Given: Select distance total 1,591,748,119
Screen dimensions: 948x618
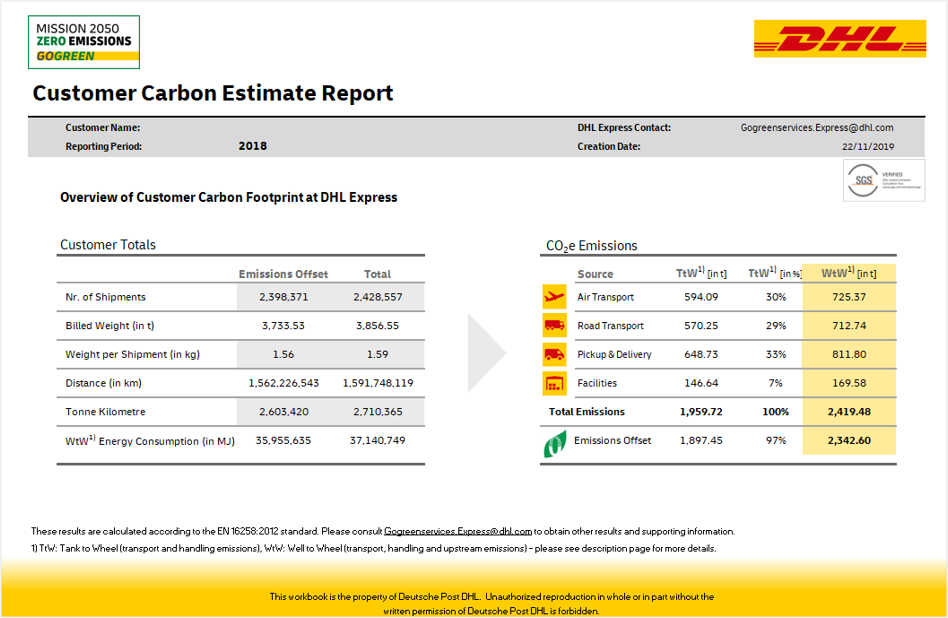Looking at the screenshot, I should coord(378,383).
